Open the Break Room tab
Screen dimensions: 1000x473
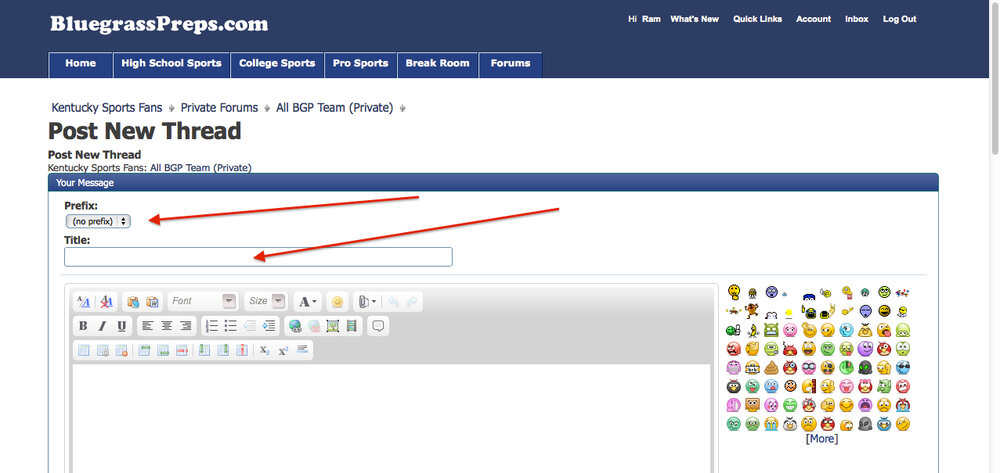[438, 64]
